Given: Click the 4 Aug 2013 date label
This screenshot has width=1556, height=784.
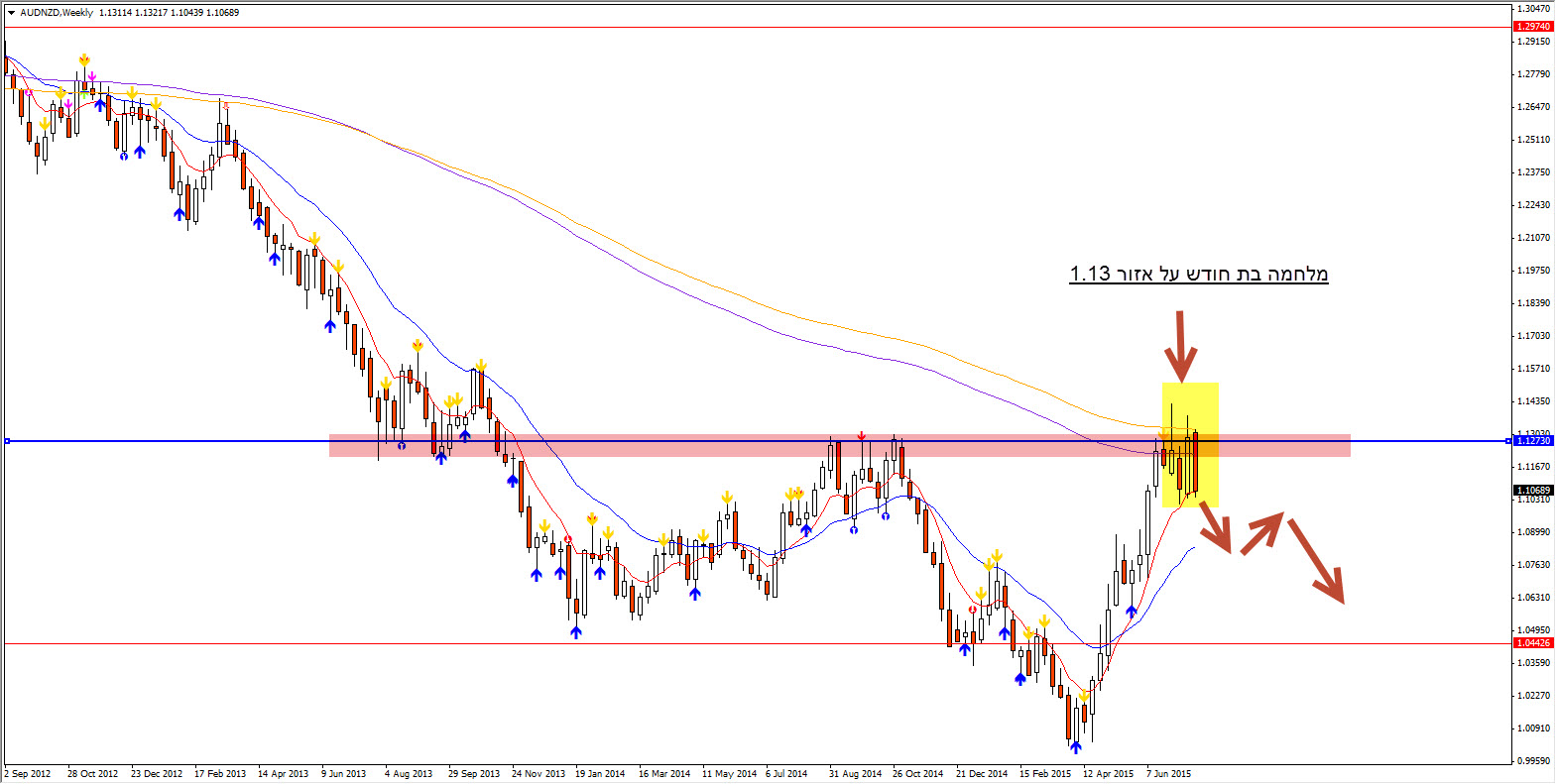Looking at the screenshot, I should tap(409, 773).
